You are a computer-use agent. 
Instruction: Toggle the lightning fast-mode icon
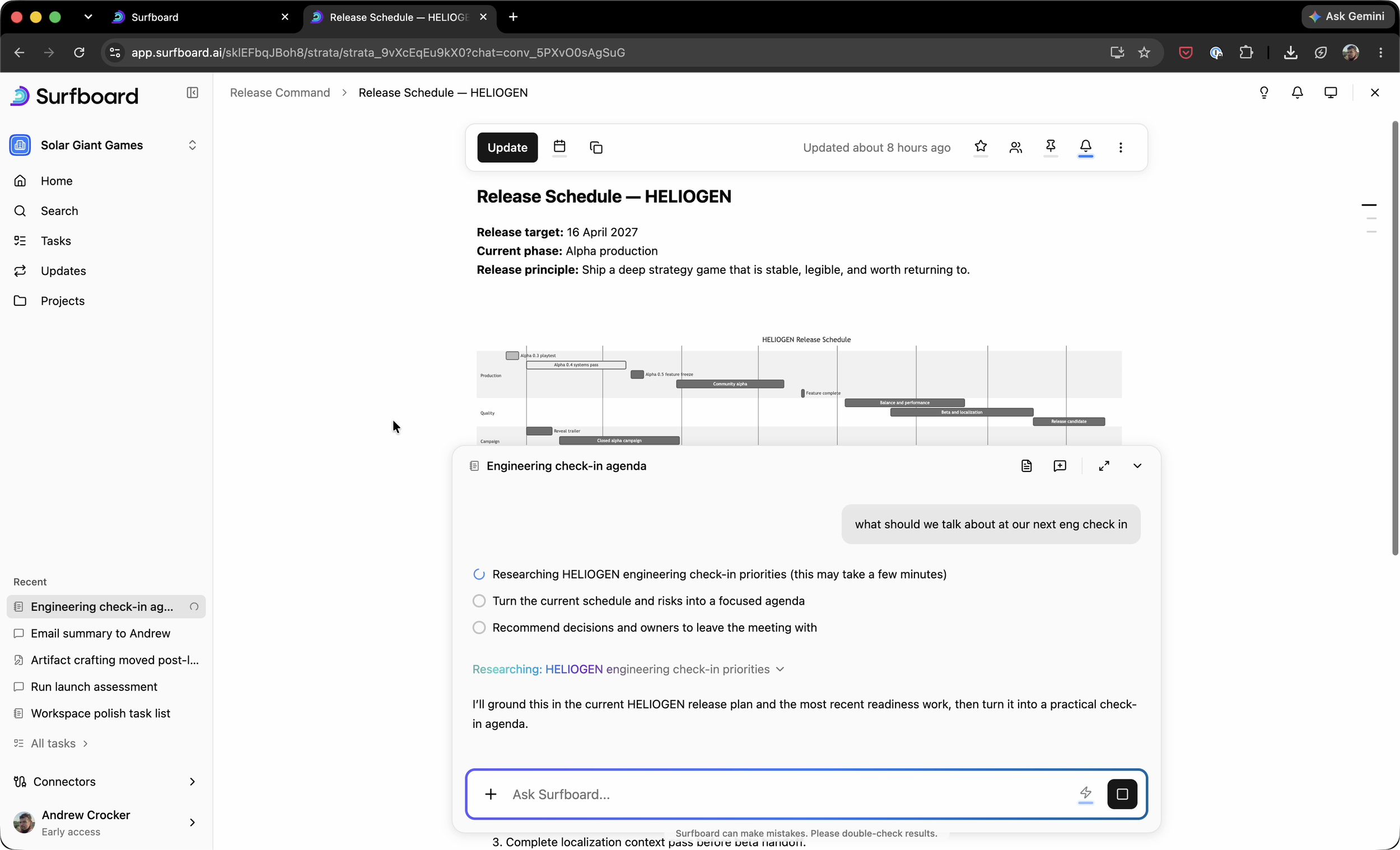[x=1086, y=793]
